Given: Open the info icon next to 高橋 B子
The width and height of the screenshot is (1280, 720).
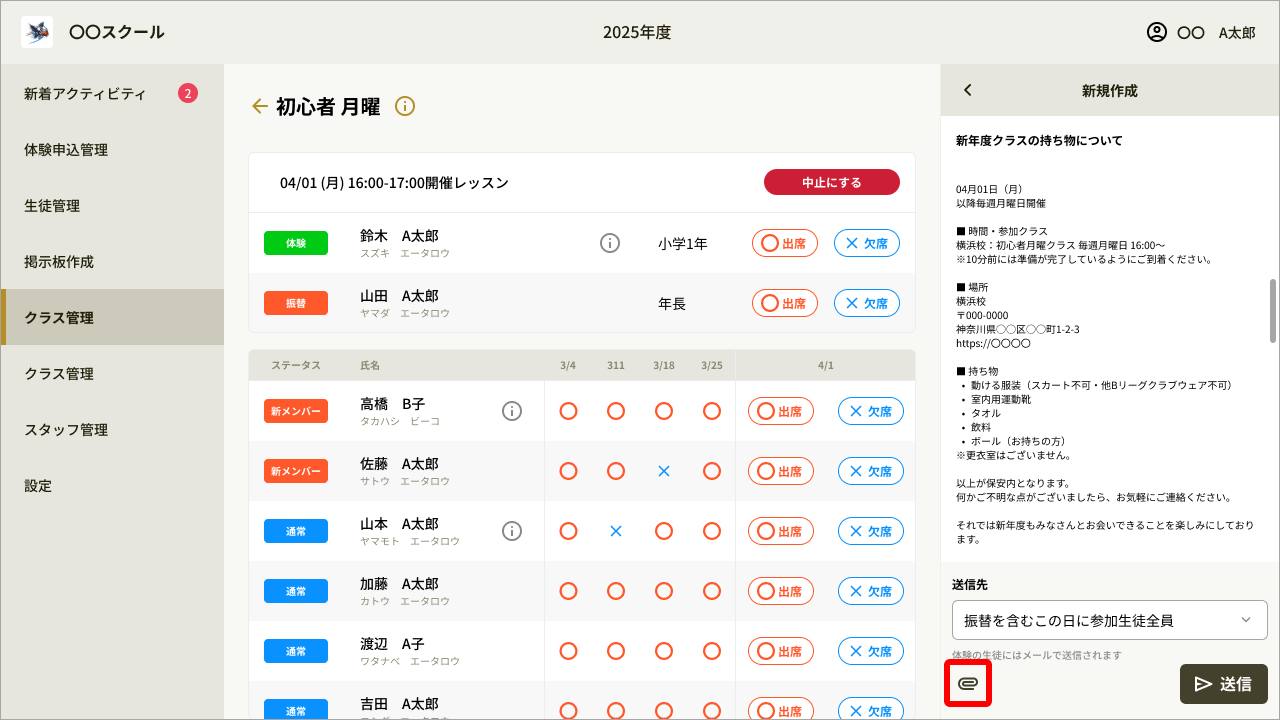Looking at the screenshot, I should tap(512, 411).
